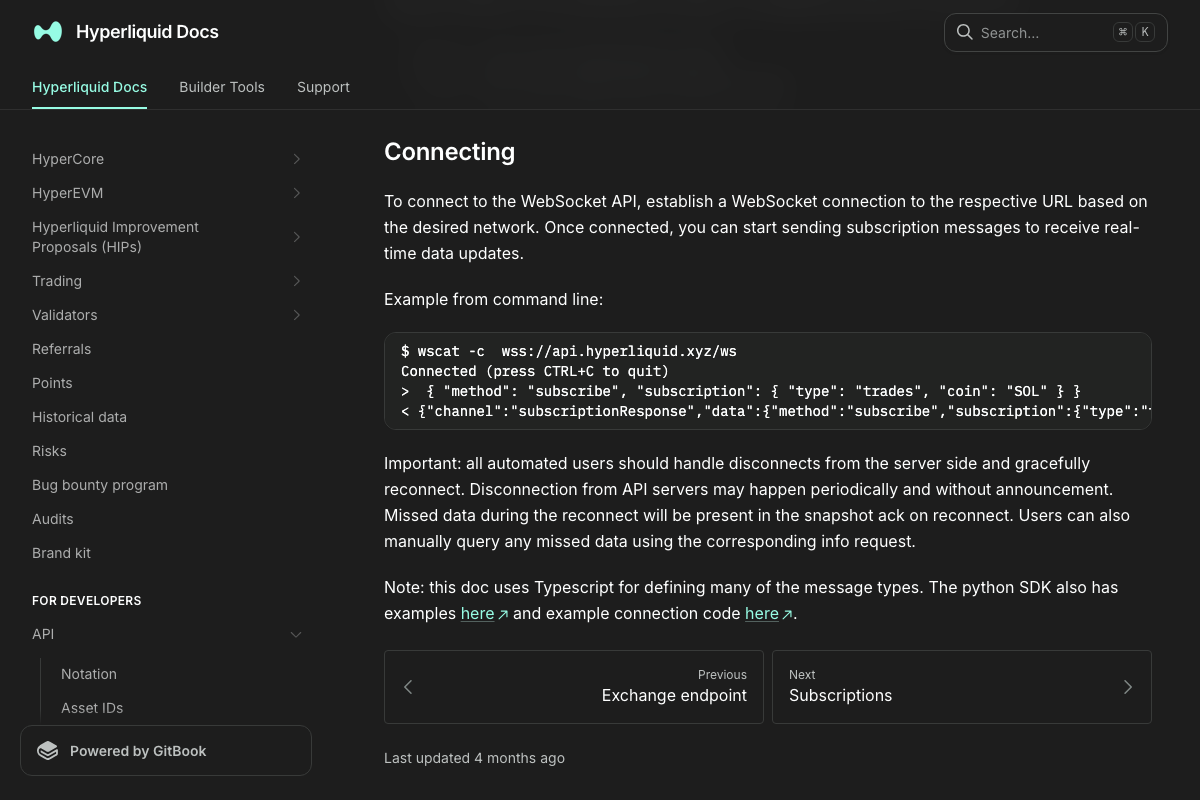This screenshot has height=800, width=1200.
Task: Expand Hyperliquid Improvement Proposals chevron
Action: tap(297, 237)
